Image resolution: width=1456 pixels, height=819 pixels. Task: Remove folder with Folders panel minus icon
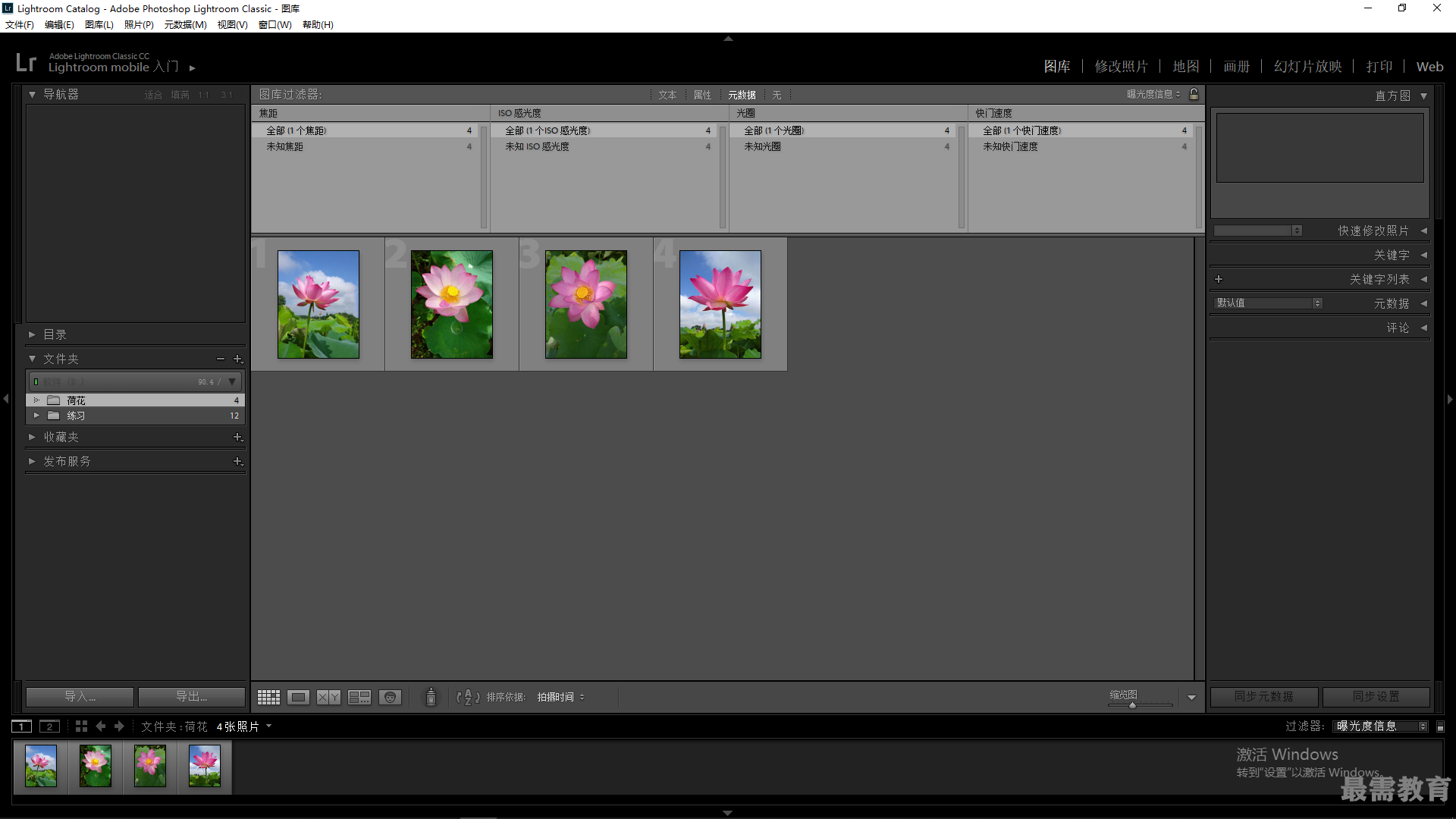point(221,359)
